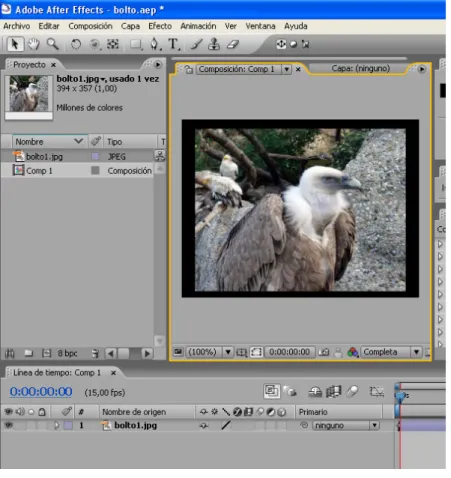Select the Zoom magnifier tool
This screenshot has width=451, height=478.
pyautogui.click(x=52, y=44)
